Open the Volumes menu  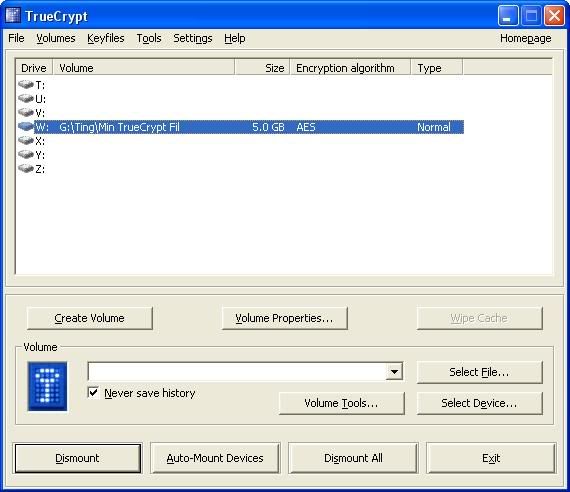pos(56,38)
